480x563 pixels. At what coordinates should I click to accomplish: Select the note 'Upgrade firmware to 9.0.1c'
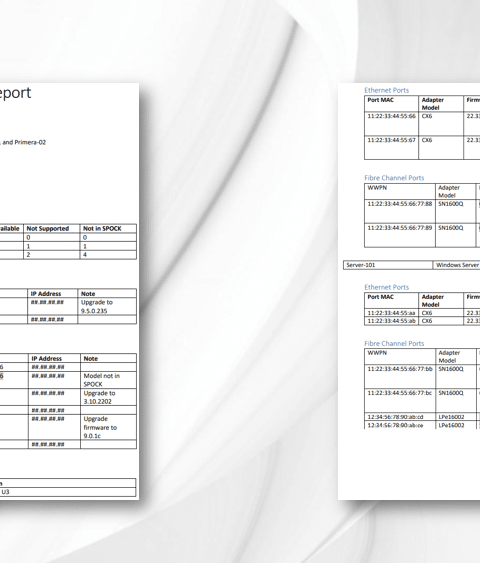(100, 427)
